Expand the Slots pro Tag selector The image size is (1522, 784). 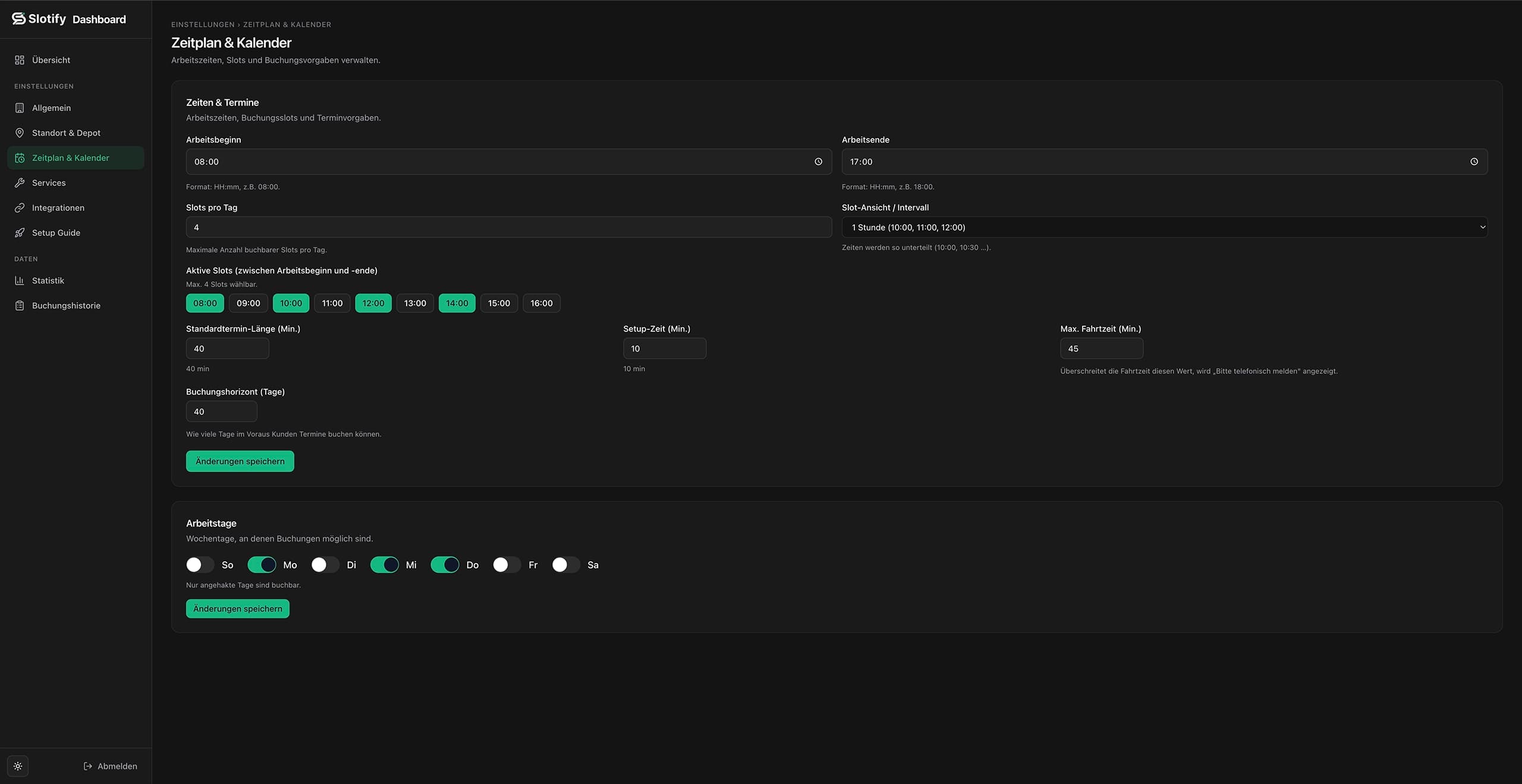508,227
